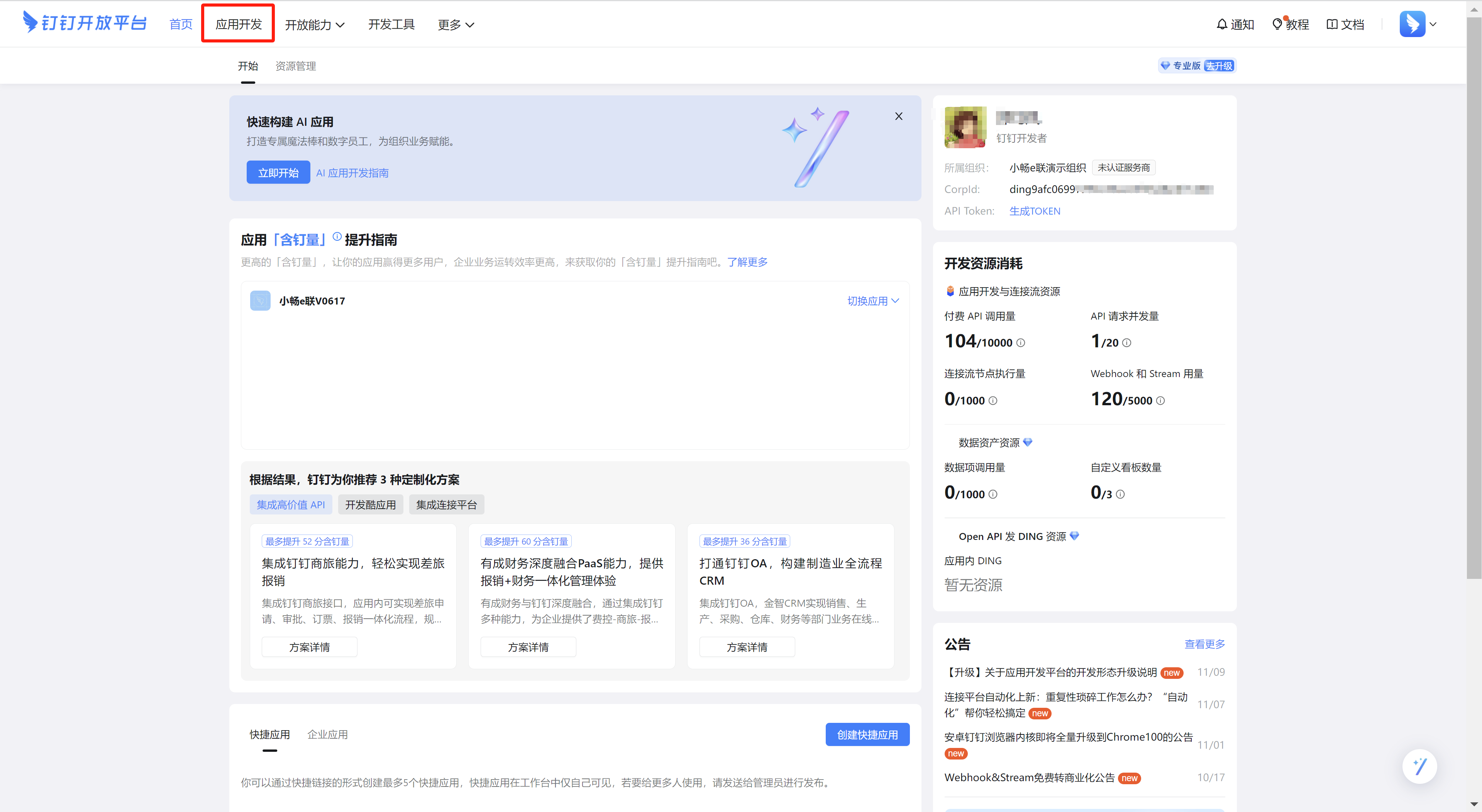The width and height of the screenshot is (1482, 812).
Task: Click the scrollbar down arrow
Action: tap(1474, 804)
